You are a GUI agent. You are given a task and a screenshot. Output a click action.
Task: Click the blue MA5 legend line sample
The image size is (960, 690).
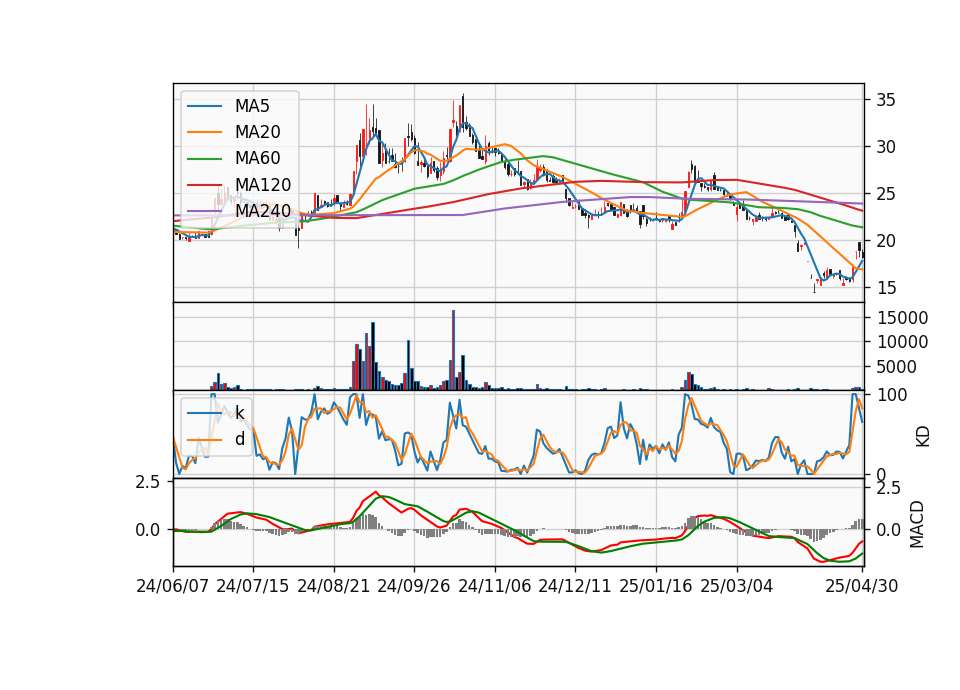pyautogui.click(x=204, y=107)
